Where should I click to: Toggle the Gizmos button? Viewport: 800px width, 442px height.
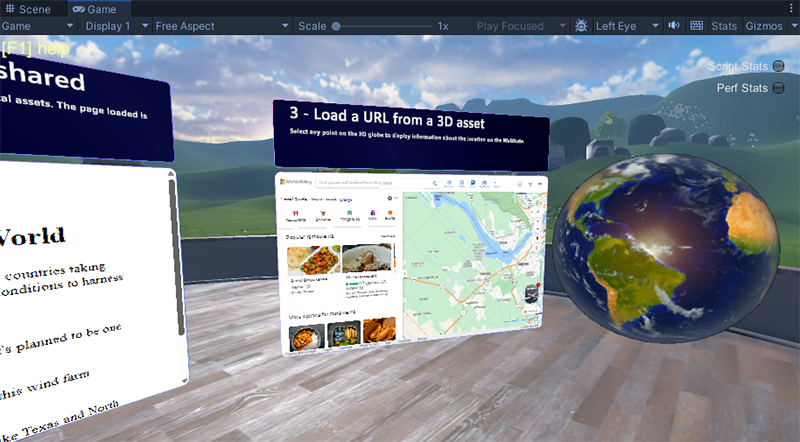tap(764, 26)
